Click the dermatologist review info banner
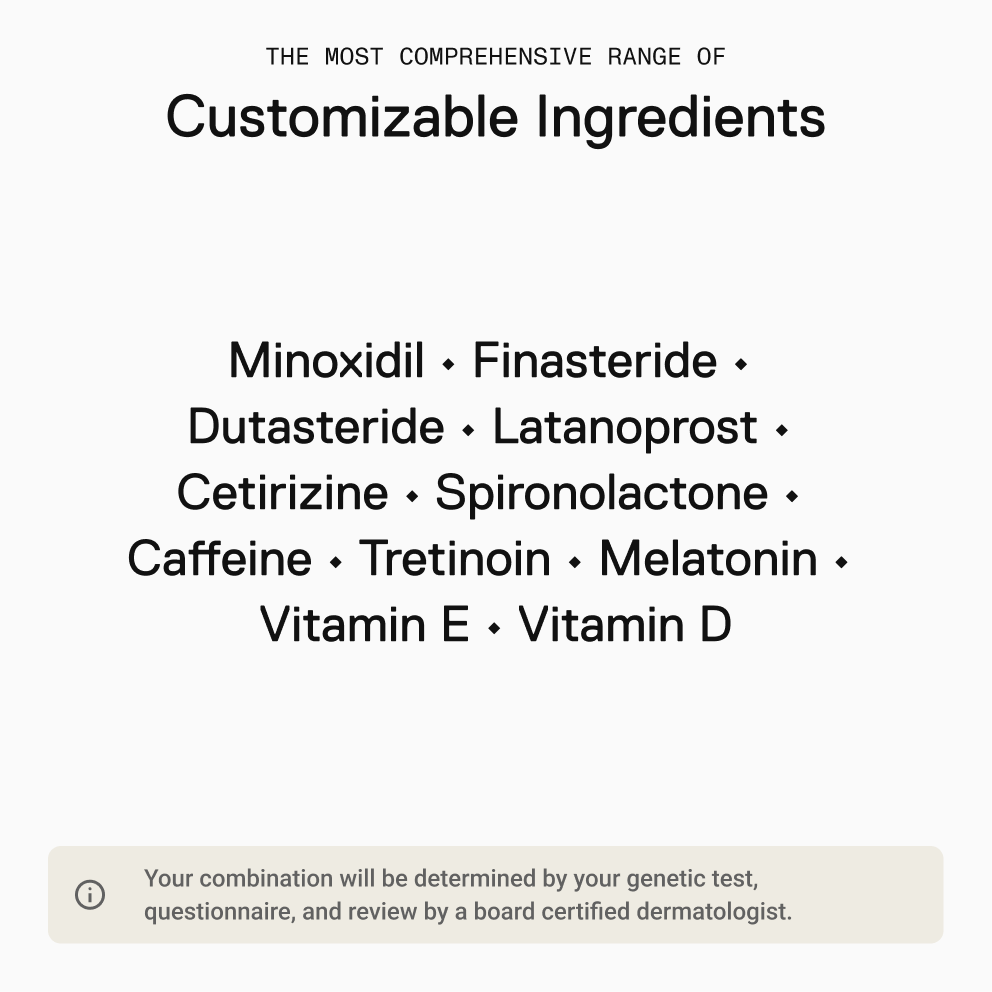 tap(495, 895)
